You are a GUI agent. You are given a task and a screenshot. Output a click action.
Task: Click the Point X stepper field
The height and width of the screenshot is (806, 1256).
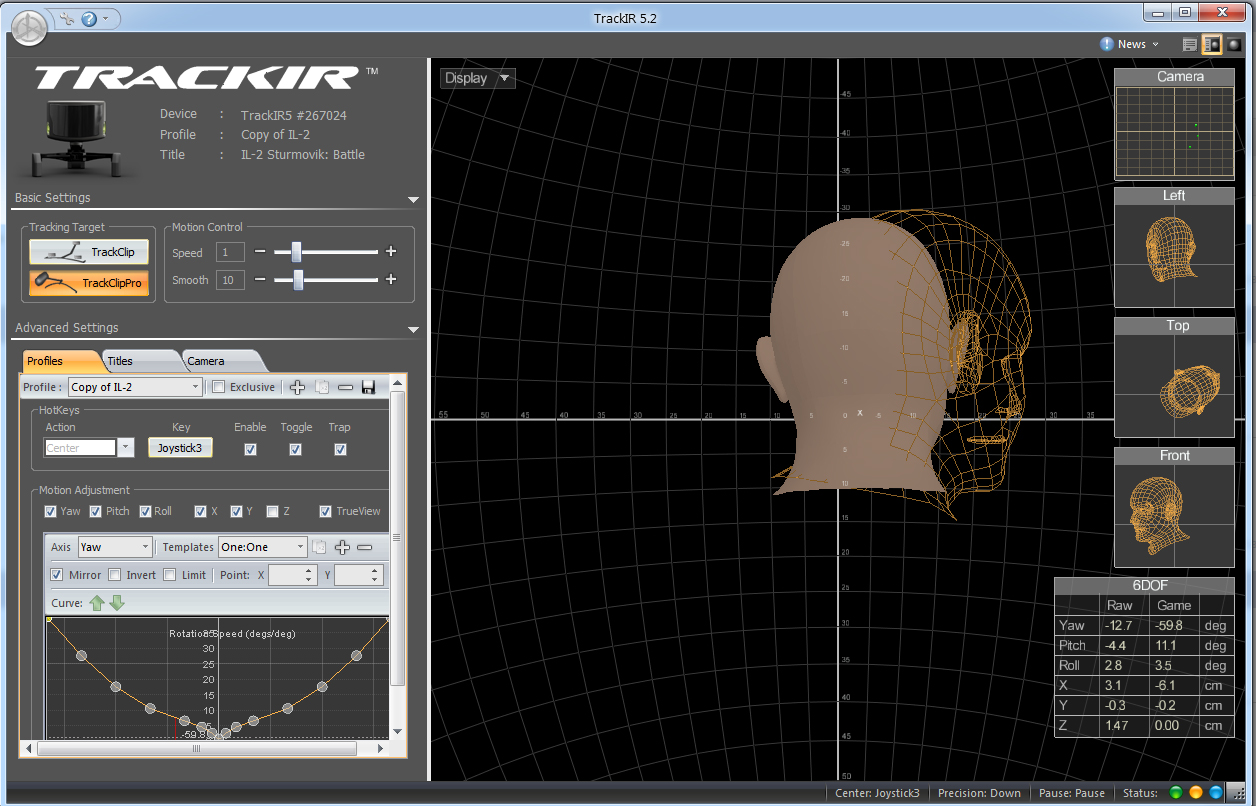tap(293, 575)
